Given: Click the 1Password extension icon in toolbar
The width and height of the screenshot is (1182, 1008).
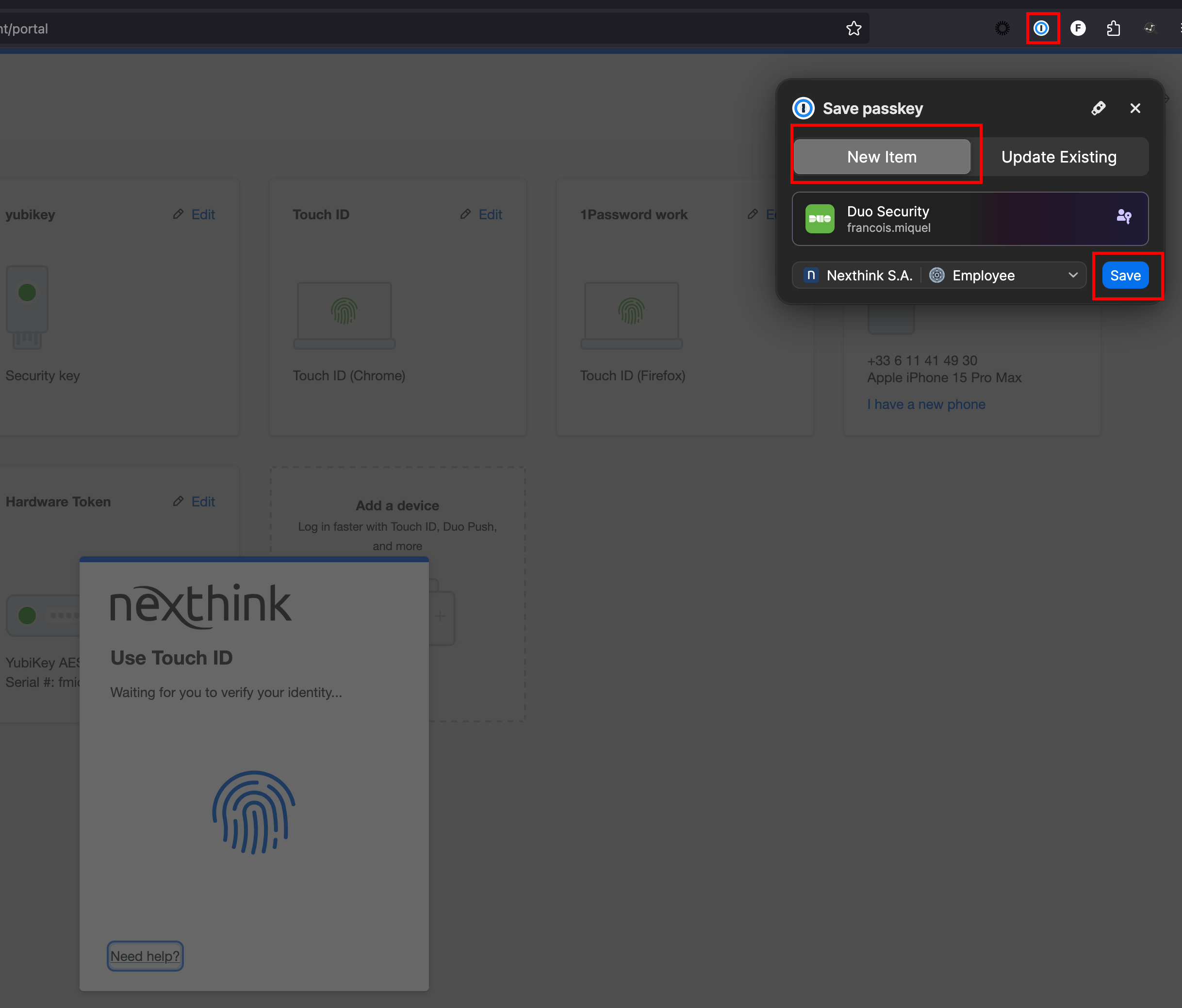Looking at the screenshot, I should 1041,28.
